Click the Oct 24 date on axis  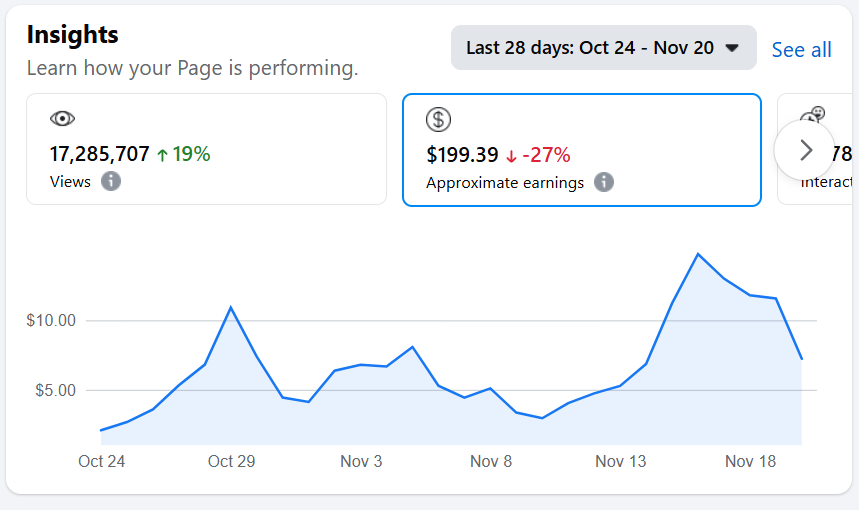pyautogui.click(x=102, y=461)
